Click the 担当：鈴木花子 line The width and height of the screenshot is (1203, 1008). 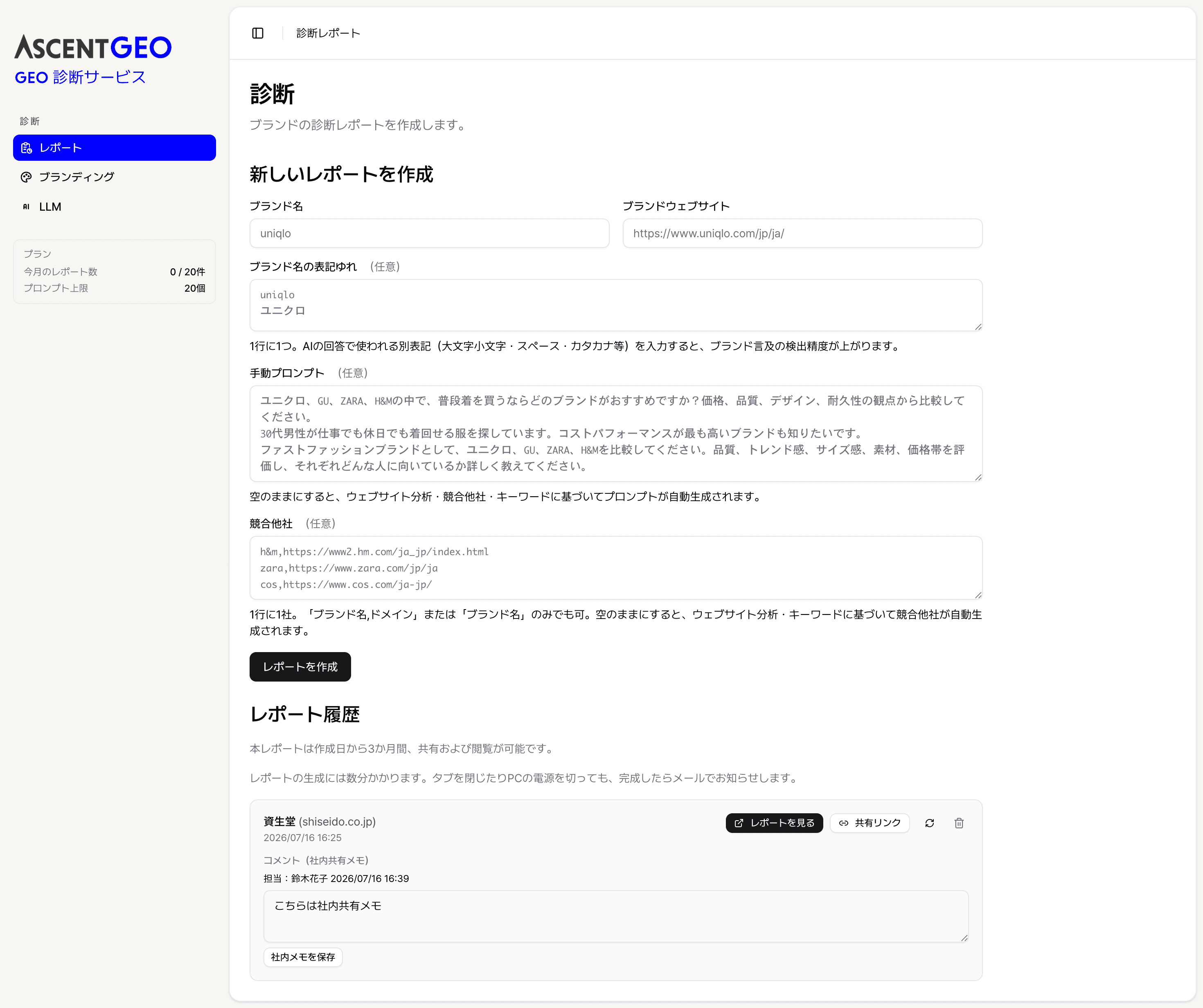click(x=336, y=879)
